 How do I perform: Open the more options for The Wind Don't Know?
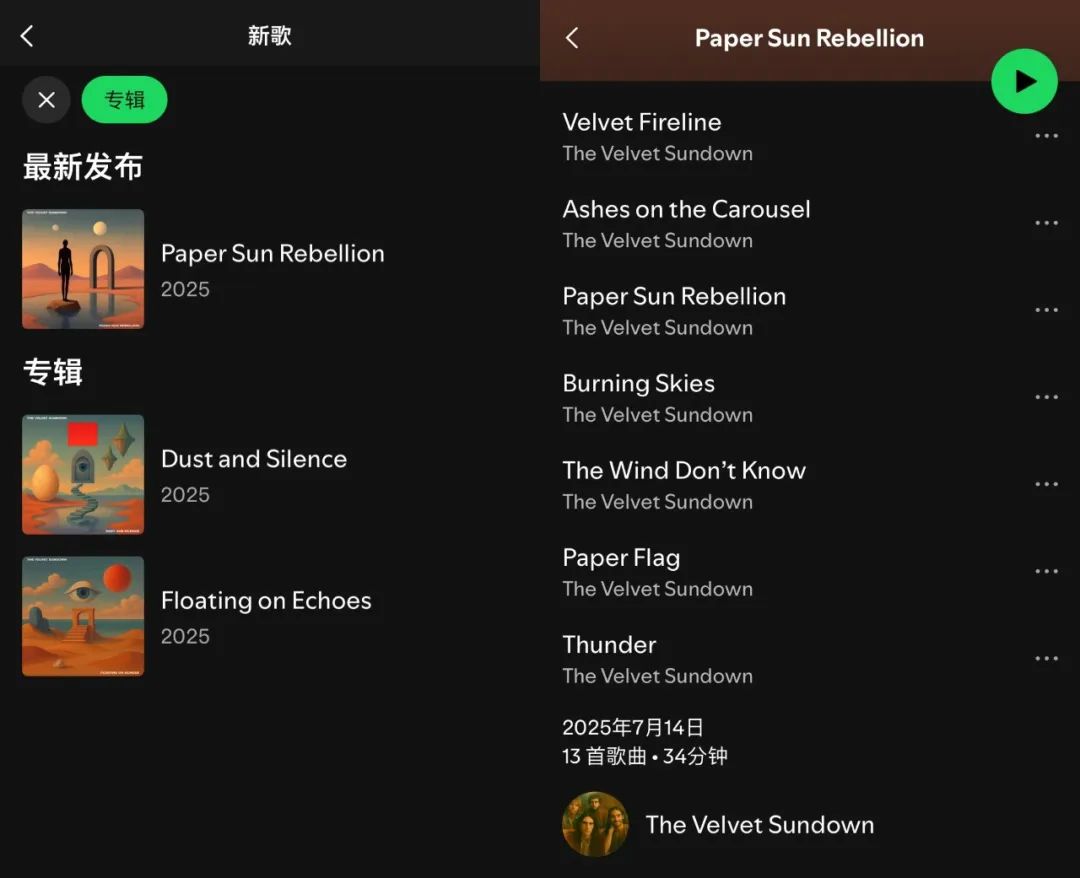point(1046,484)
